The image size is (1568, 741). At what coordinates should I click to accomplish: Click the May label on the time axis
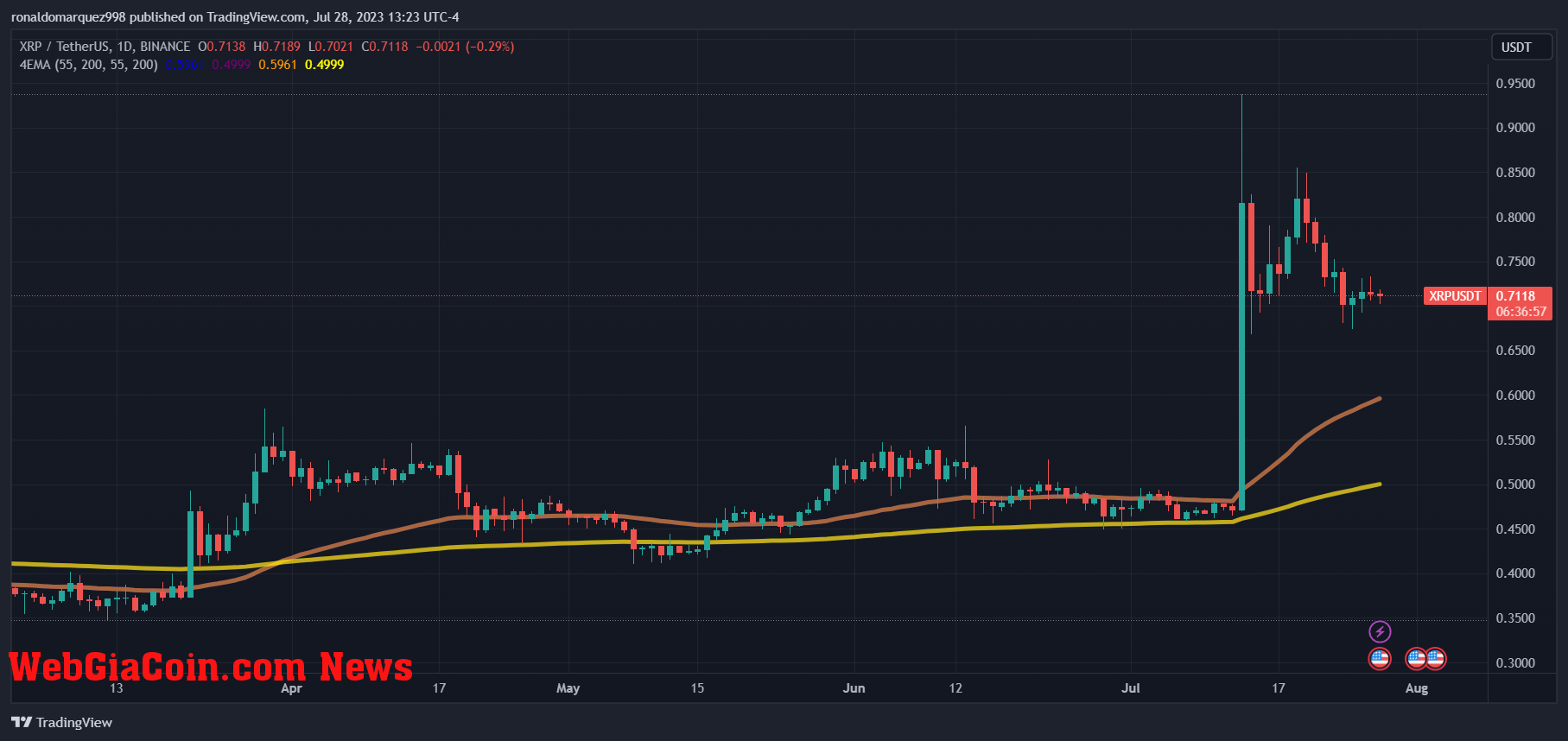[x=568, y=688]
